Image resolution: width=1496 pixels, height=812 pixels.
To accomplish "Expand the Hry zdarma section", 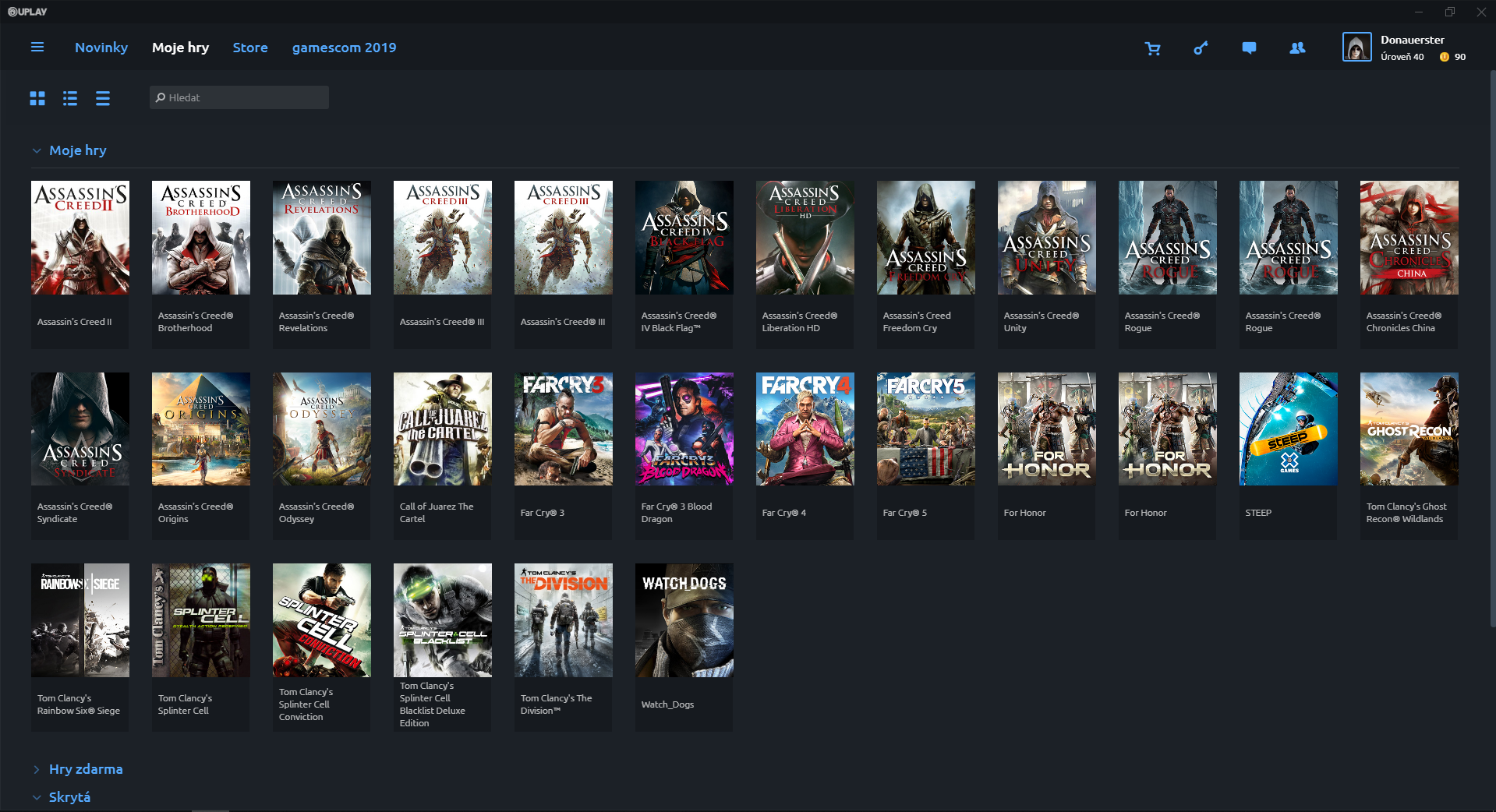I will tap(37, 770).
